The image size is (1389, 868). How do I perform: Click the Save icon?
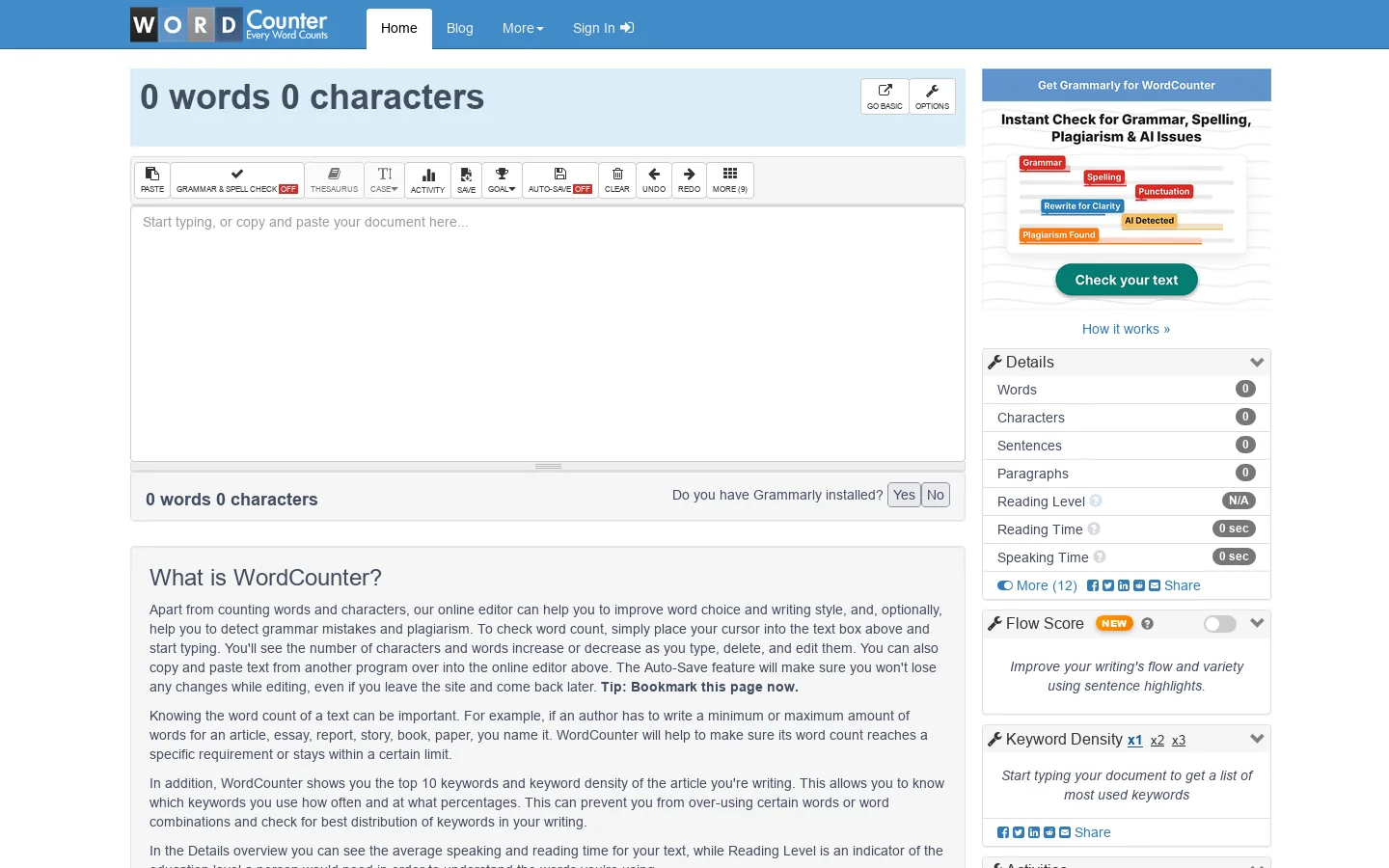[x=466, y=179]
